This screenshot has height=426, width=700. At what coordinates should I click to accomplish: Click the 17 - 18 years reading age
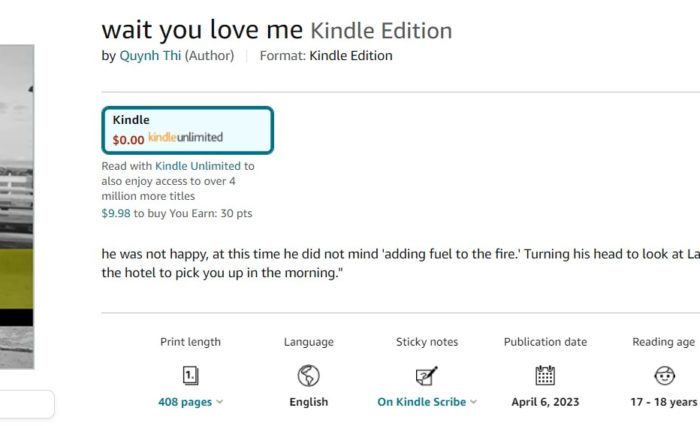tap(663, 402)
